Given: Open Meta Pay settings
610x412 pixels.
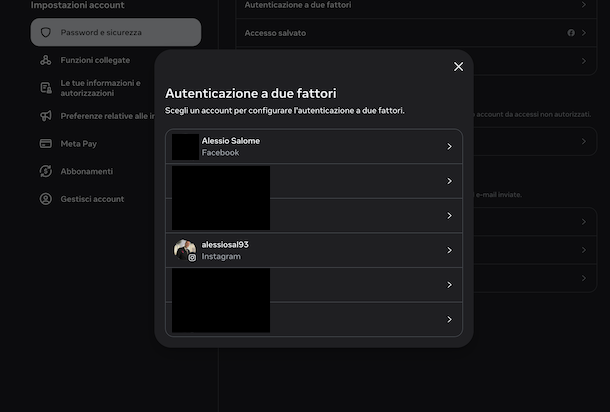Looking at the screenshot, I should pos(79,144).
